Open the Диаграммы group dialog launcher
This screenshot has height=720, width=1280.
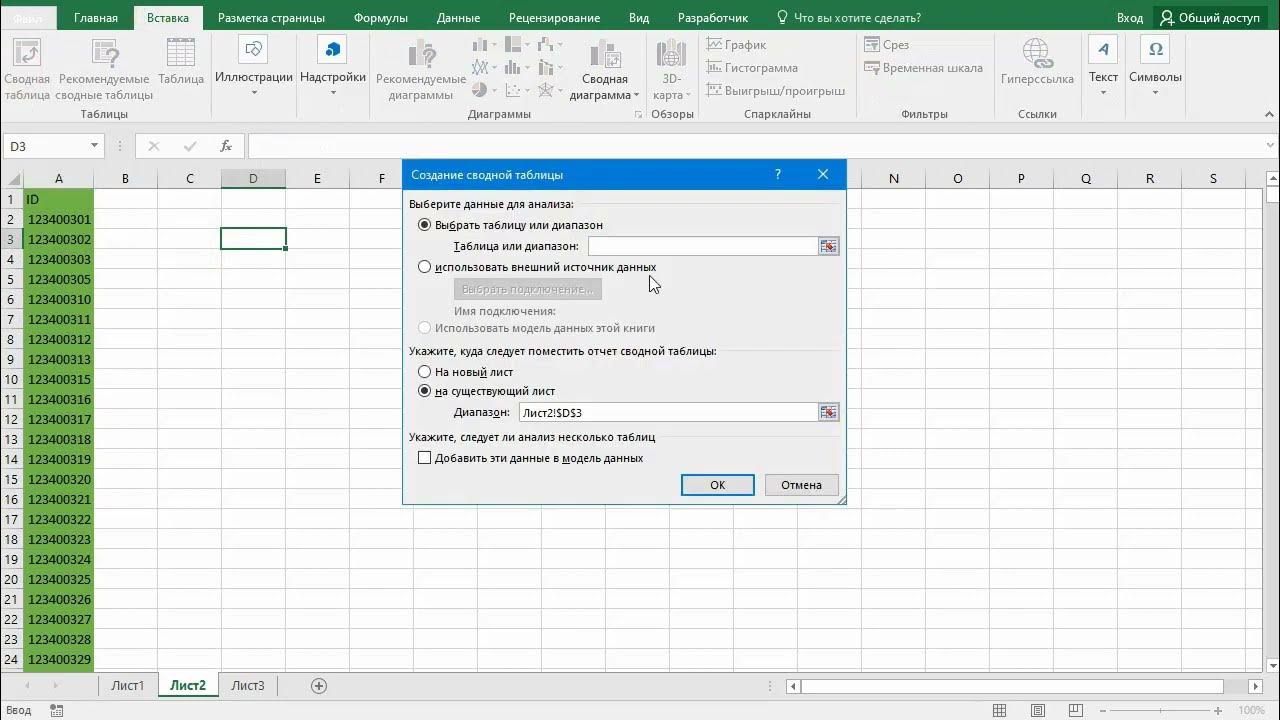(638, 115)
